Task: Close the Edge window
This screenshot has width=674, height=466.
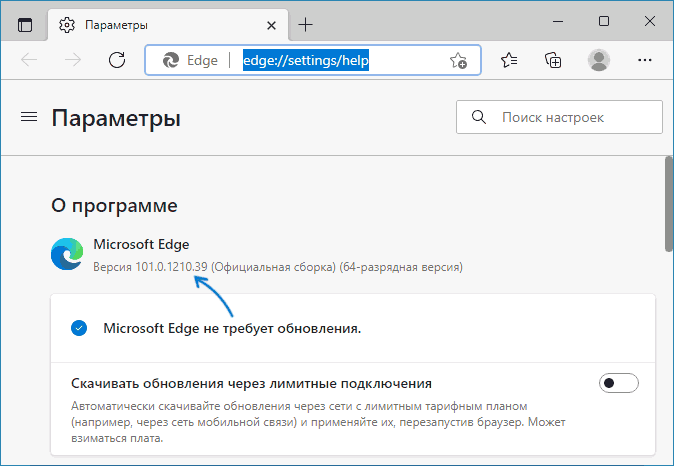Action: coord(650,21)
